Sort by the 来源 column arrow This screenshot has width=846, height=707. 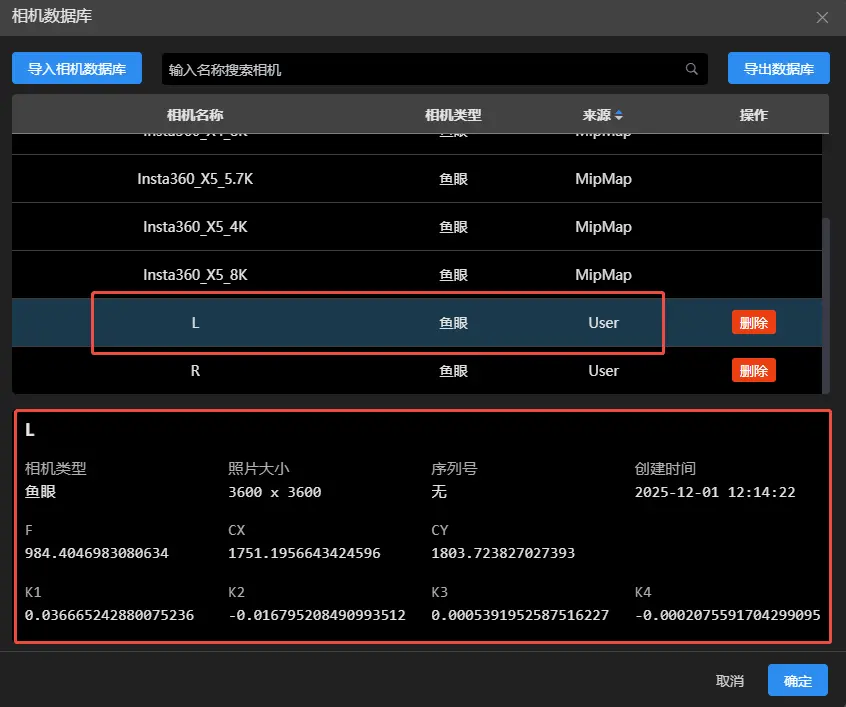618,115
